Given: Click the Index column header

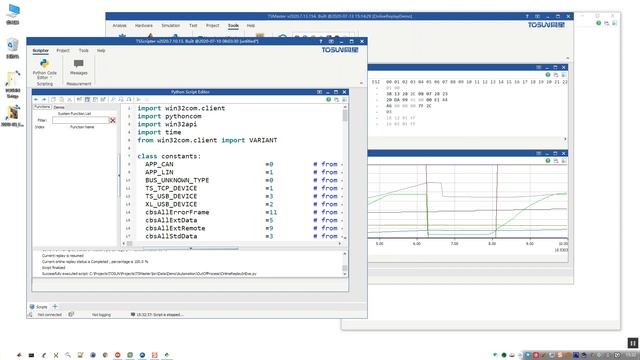Looking at the screenshot, I should pos(40,127).
